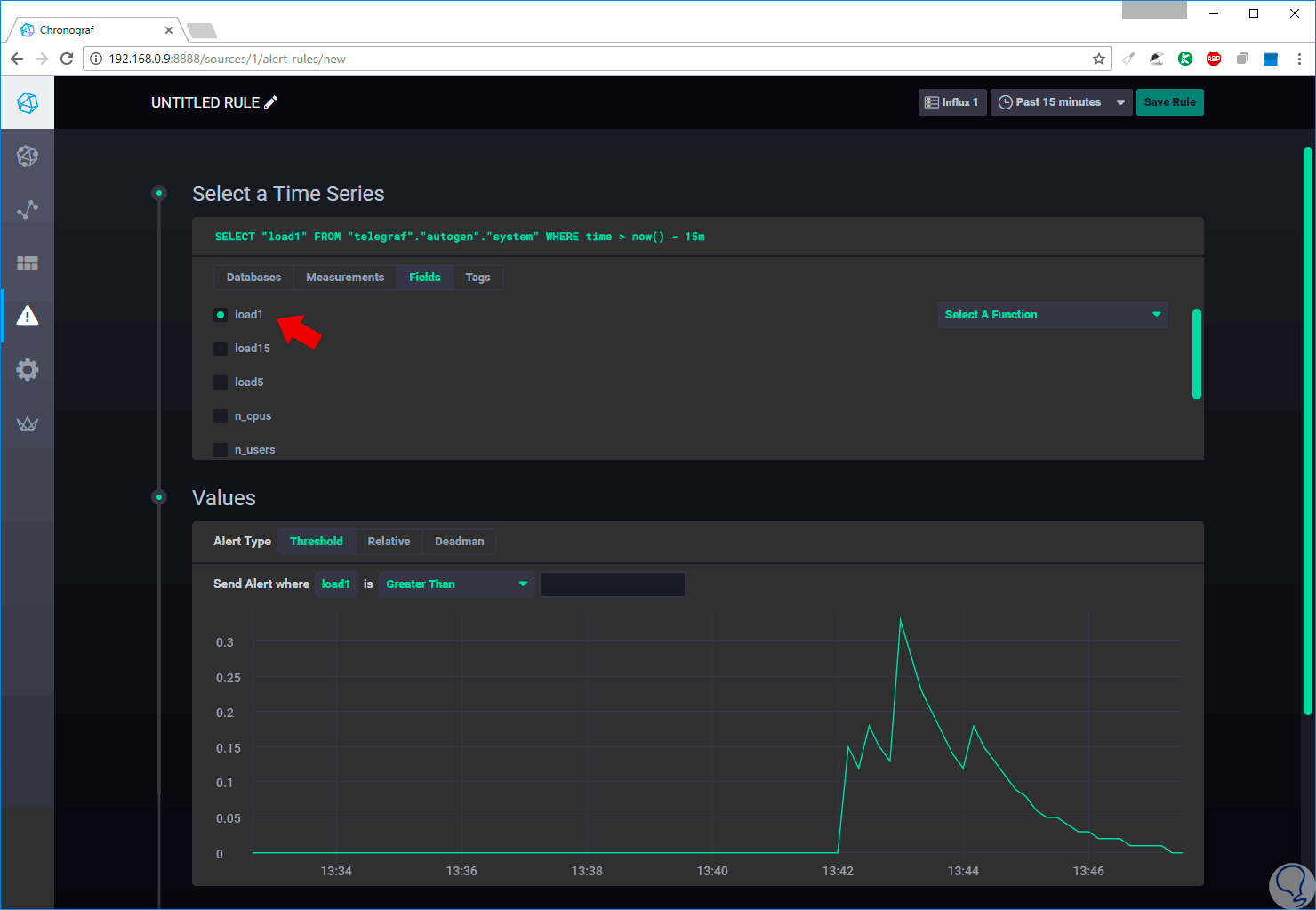Screen dimensions: 1316x910
Task: Open the Host List sidebar icon
Action: [x=28, y=156]
